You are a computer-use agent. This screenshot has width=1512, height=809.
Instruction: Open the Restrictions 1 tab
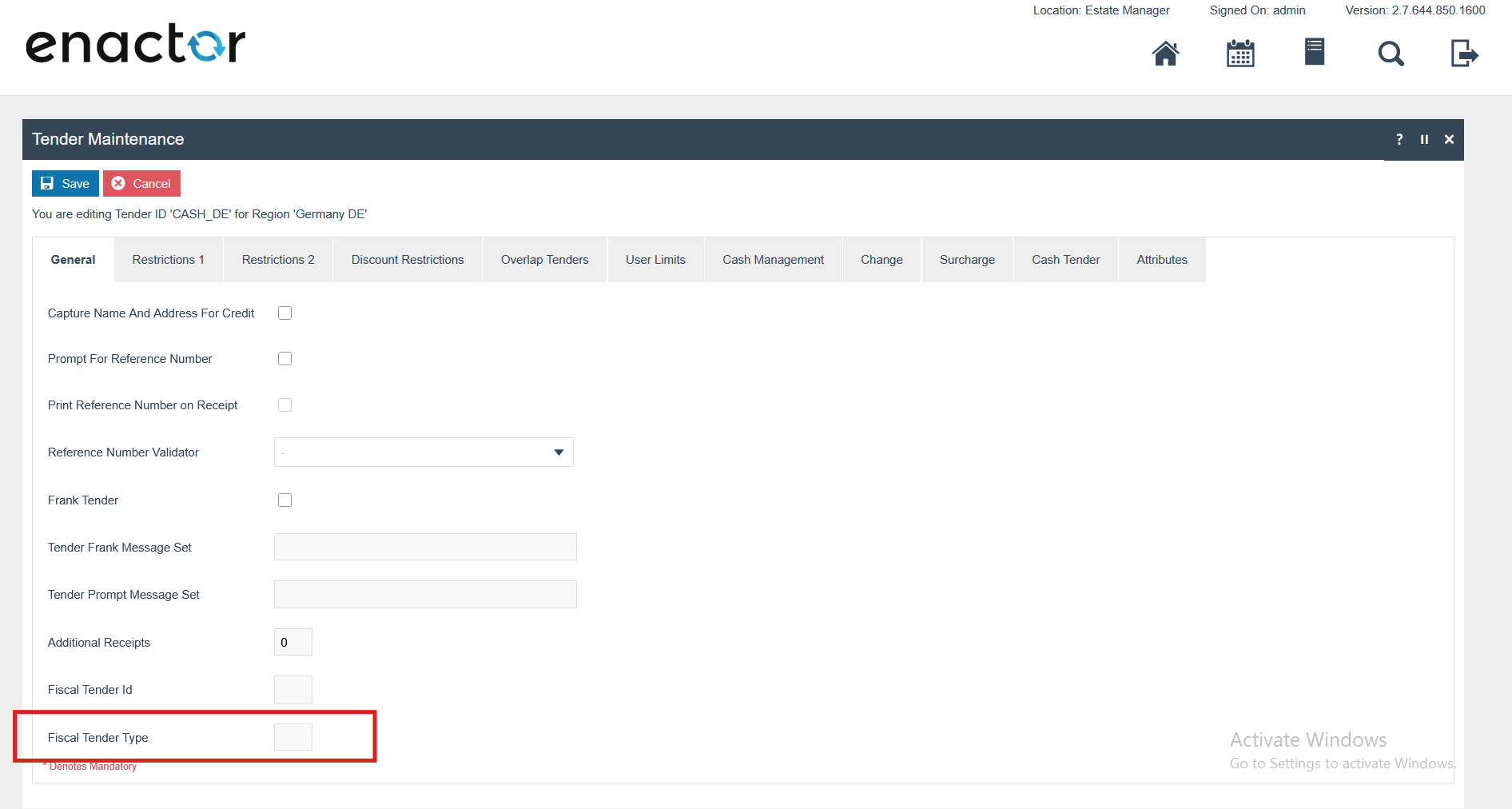(x=168, y=260)
